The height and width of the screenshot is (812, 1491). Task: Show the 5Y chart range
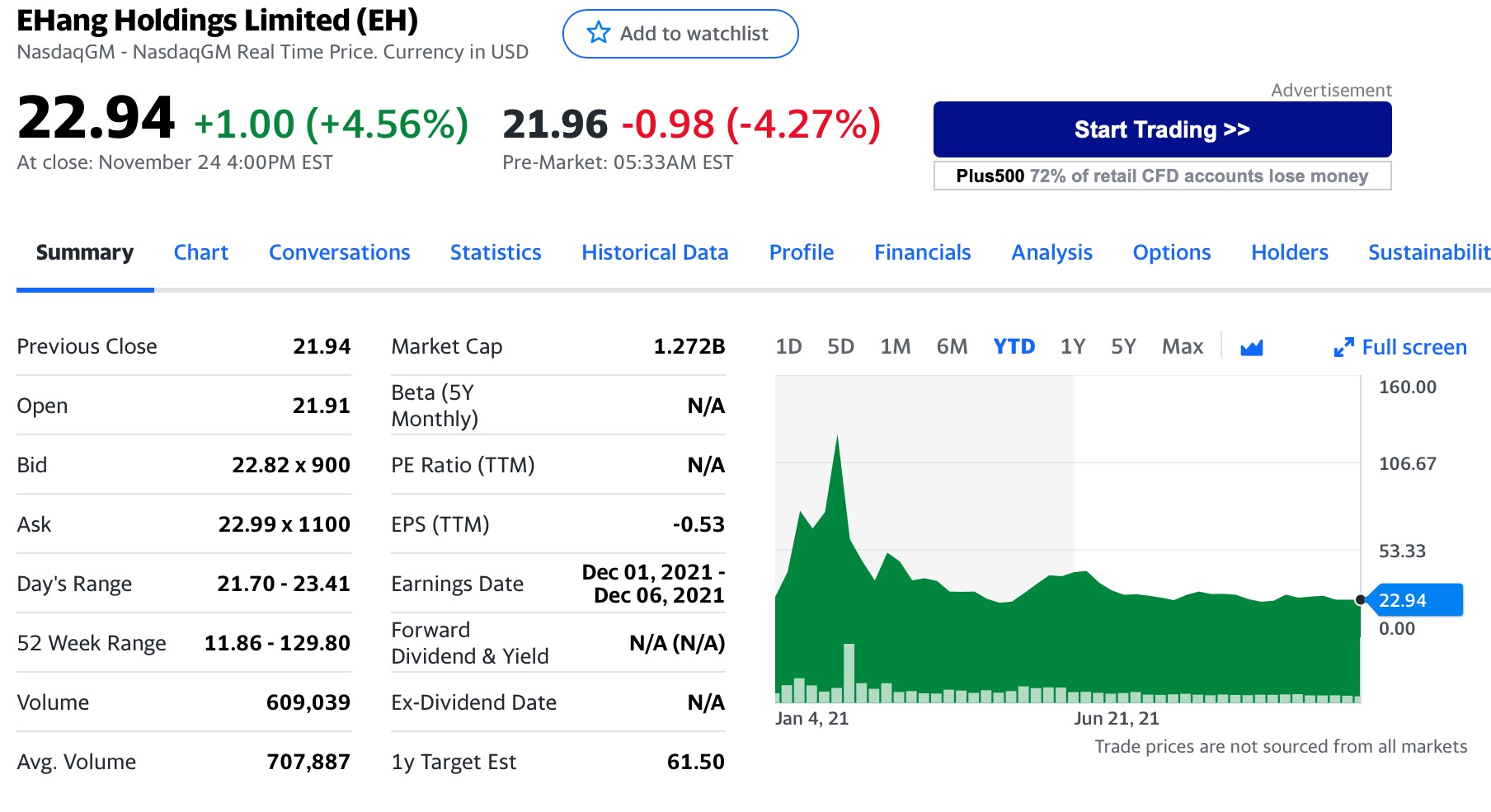click(x=1123, y=347)
